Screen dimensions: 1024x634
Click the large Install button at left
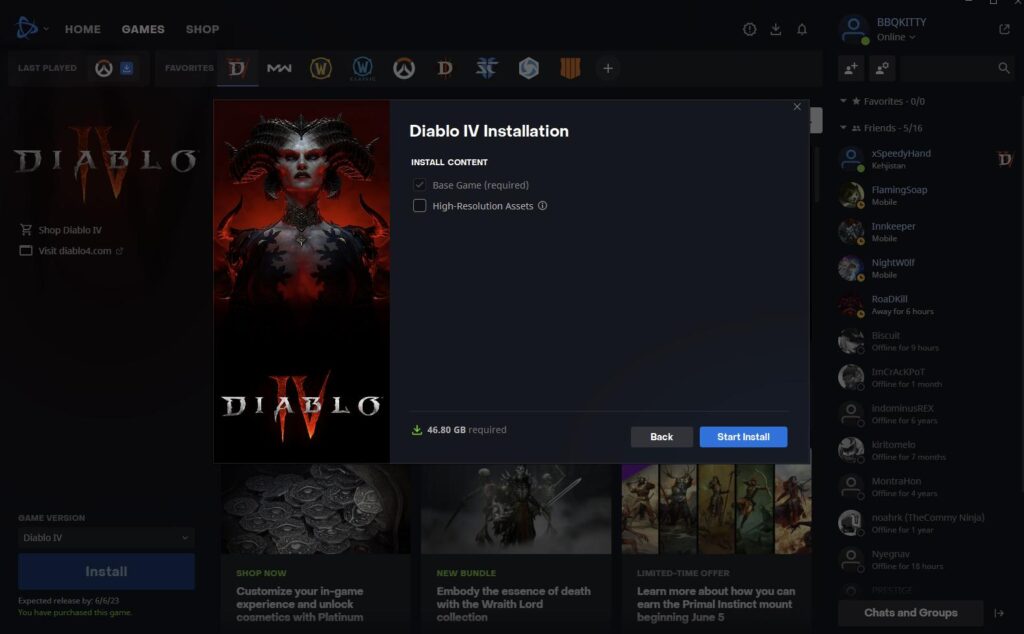[x=106, y=571]
